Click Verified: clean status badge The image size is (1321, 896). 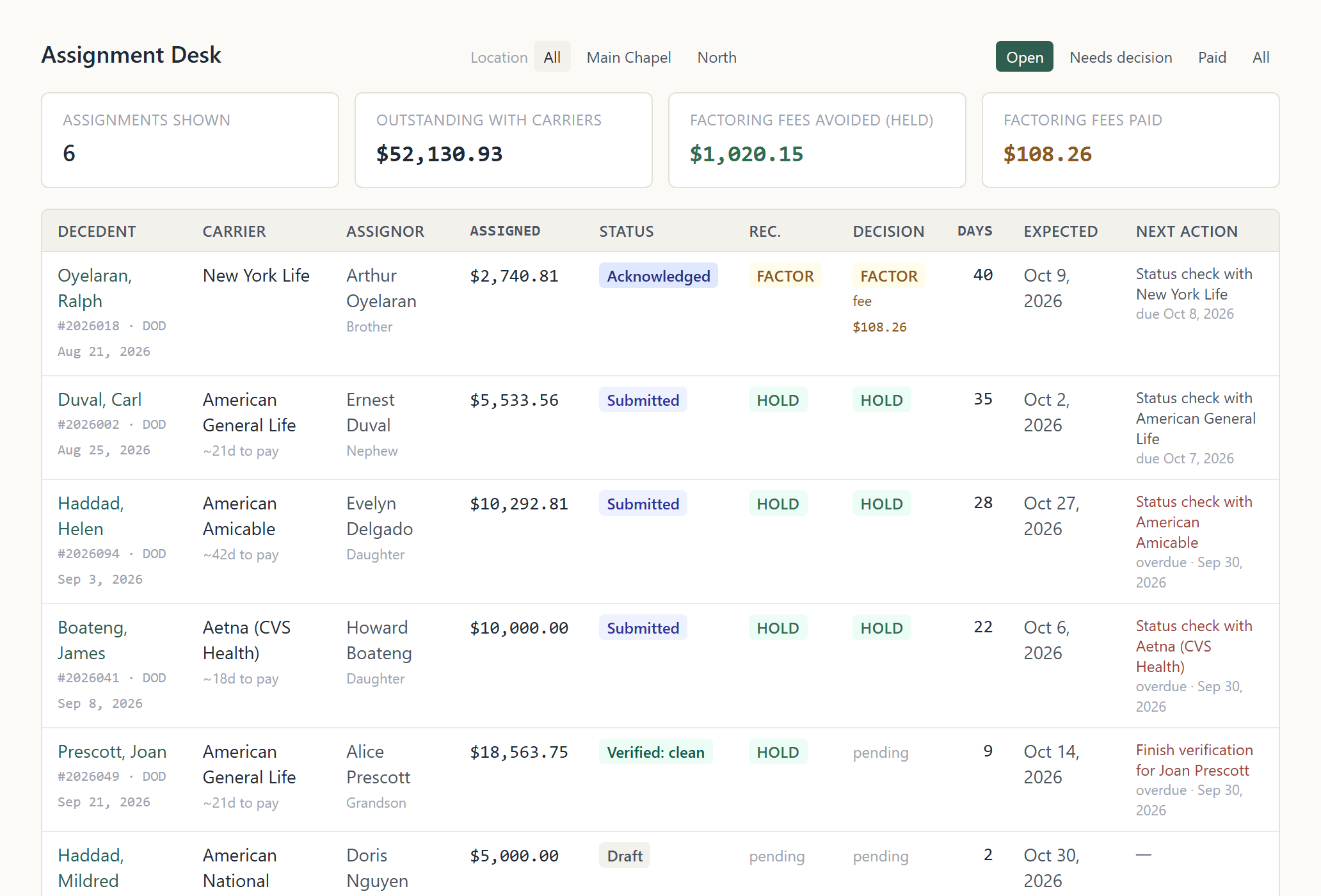(x=655, y=752)
